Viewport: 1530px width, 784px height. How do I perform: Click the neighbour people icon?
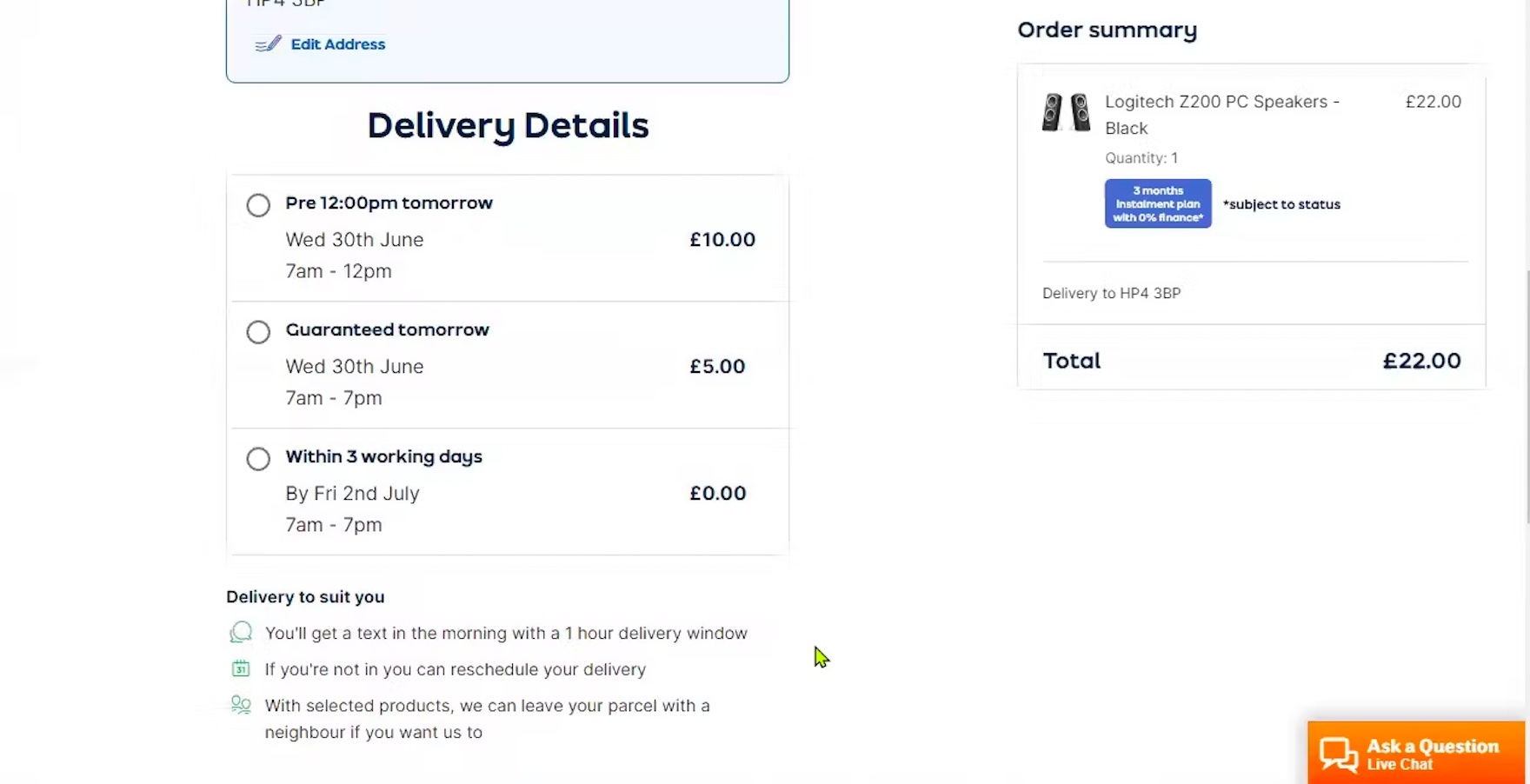241,705
